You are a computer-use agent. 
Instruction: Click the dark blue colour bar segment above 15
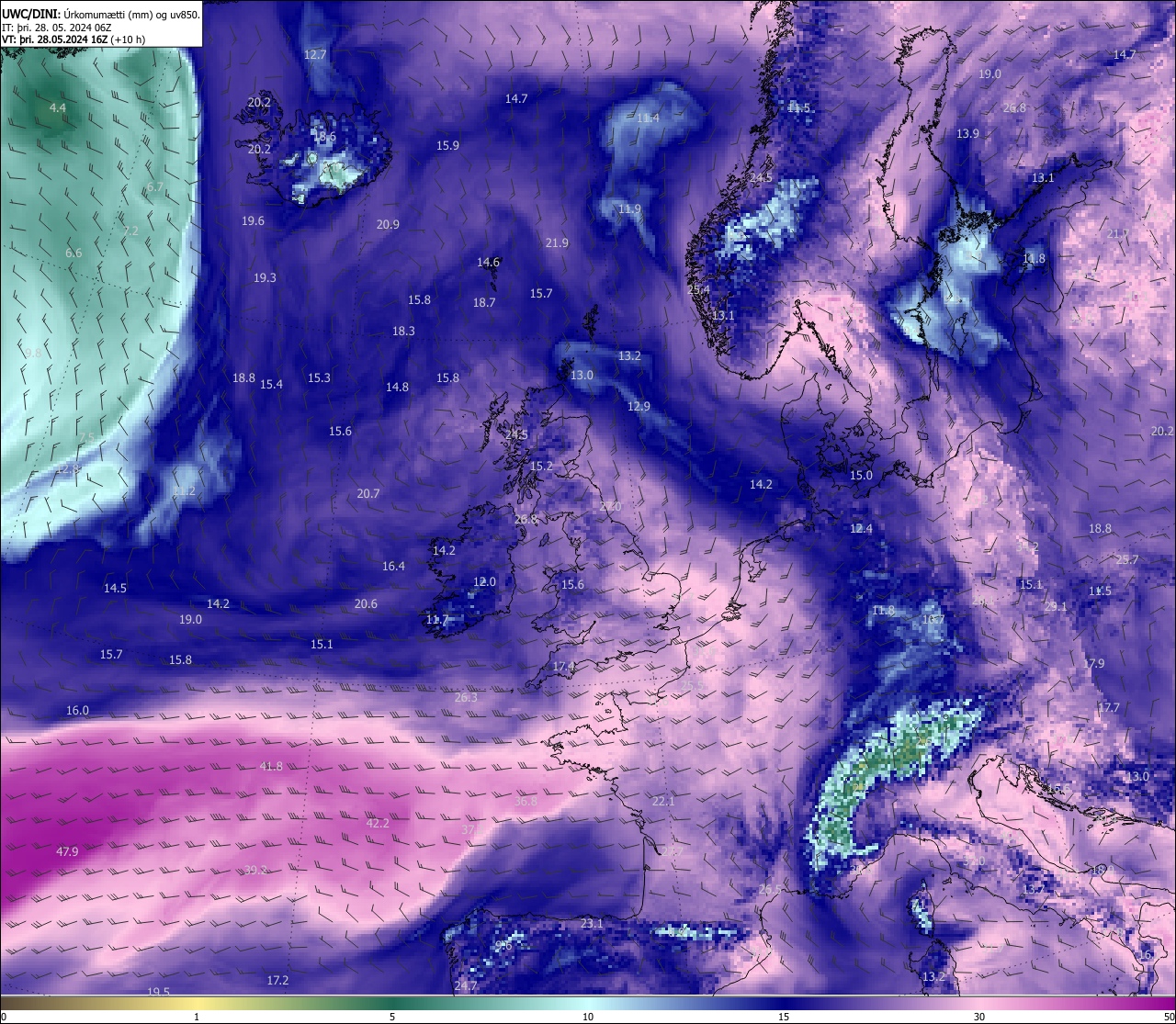tap(784, 1004)
